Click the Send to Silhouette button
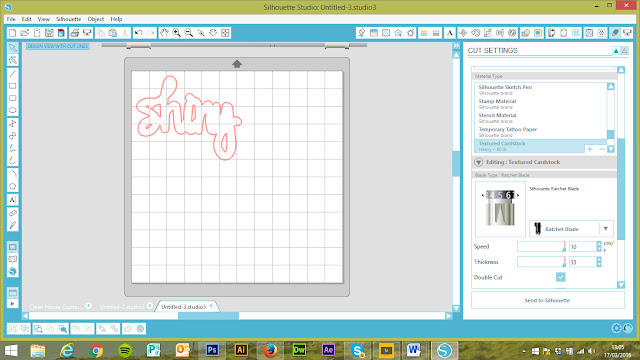The image size is (640, 360). pyautogui.click(x=547, y=300)
